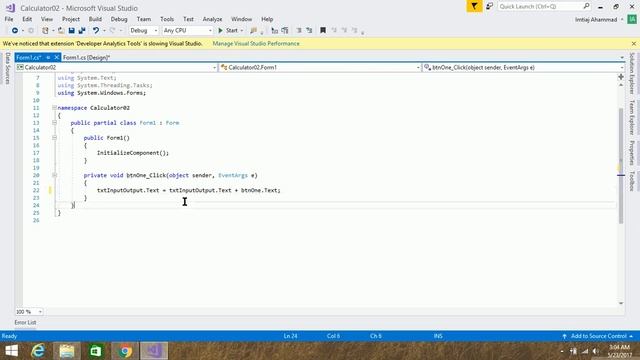
Task: Open the File menu
Action: (9, 19)
